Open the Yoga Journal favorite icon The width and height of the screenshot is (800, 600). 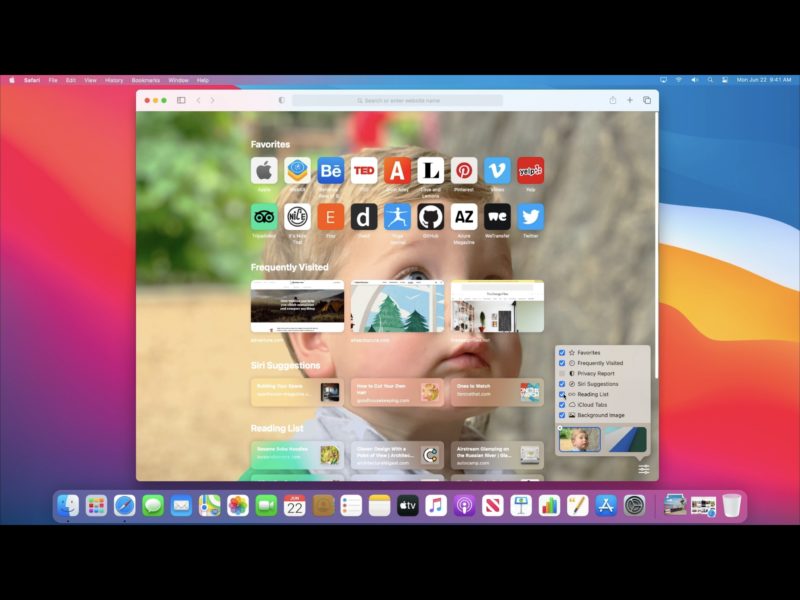pos(397,217)
